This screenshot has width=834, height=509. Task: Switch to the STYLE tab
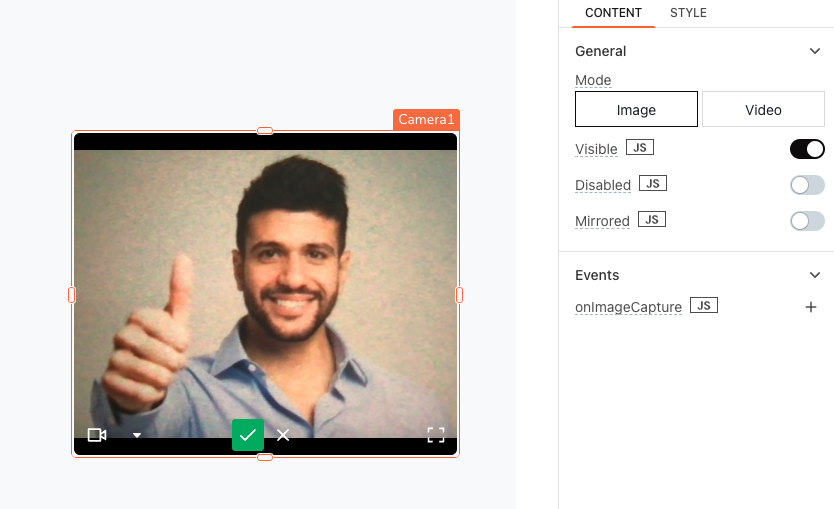[x=688, y=13]
